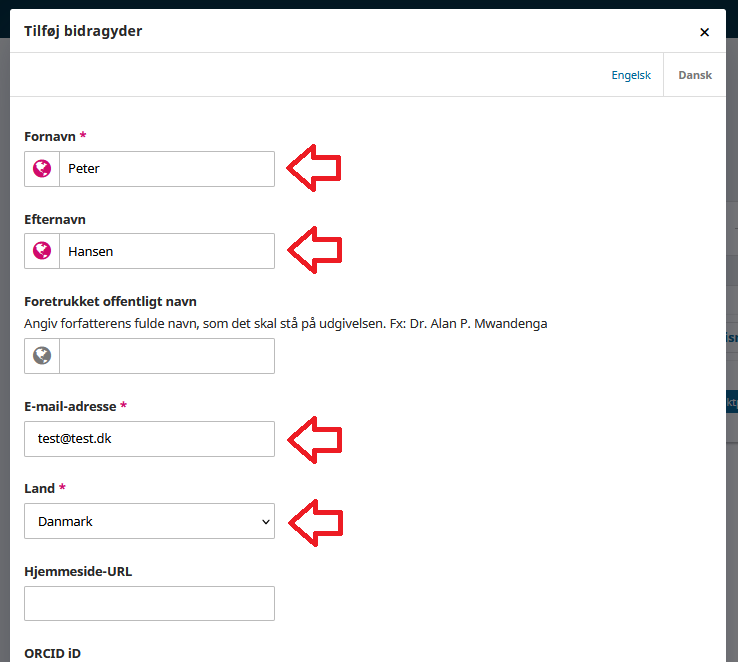Switch to the Engelsk language tab
This screenshot has width=738, height=662.
pos(631,75)
